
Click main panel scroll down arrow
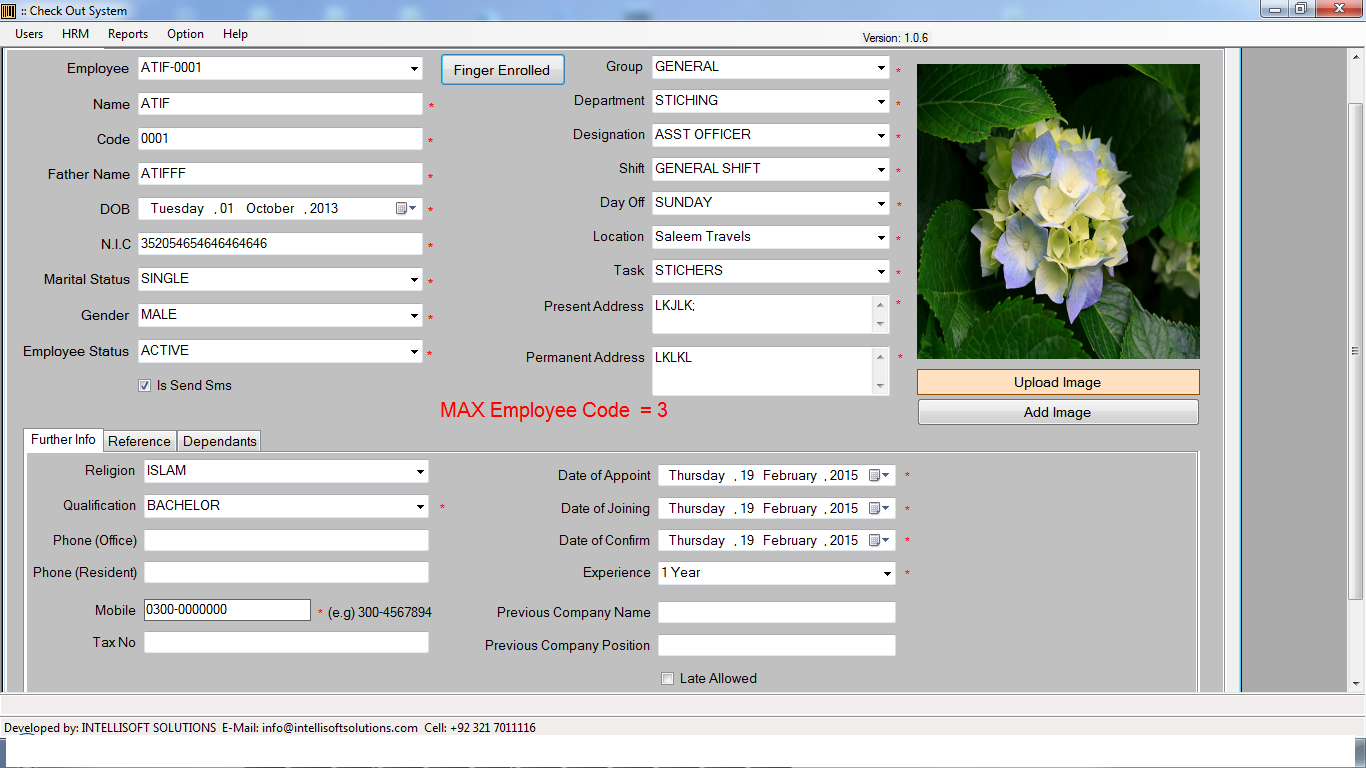(x=1356, y=684)
